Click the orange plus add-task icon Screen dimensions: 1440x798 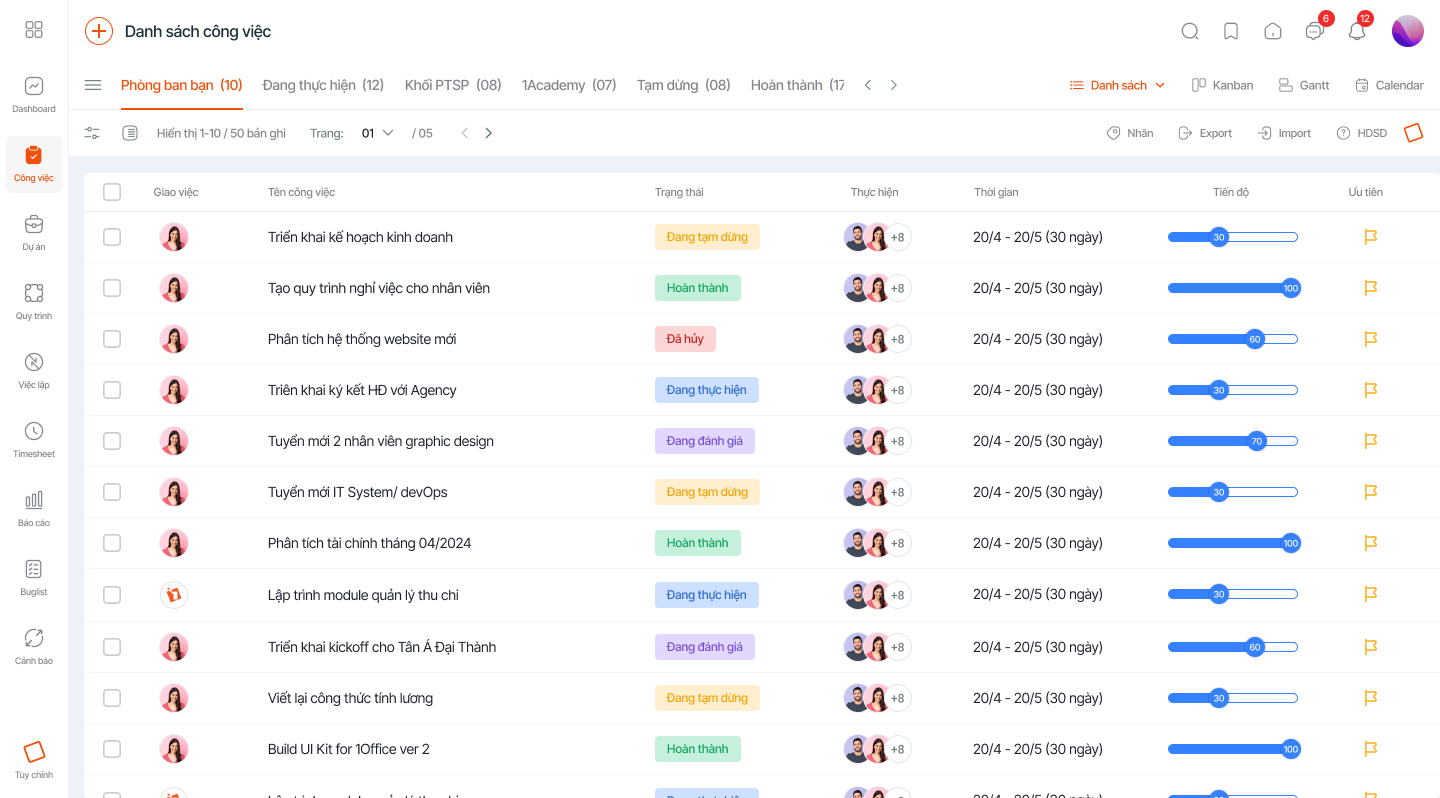click(x=98, y=31)
